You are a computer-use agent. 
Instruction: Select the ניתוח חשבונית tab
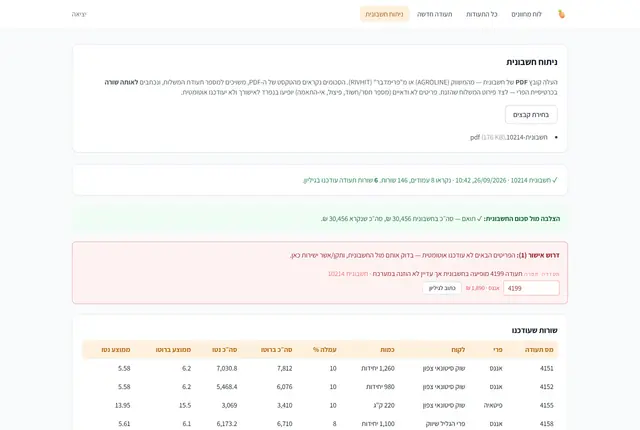coord(384,14)
